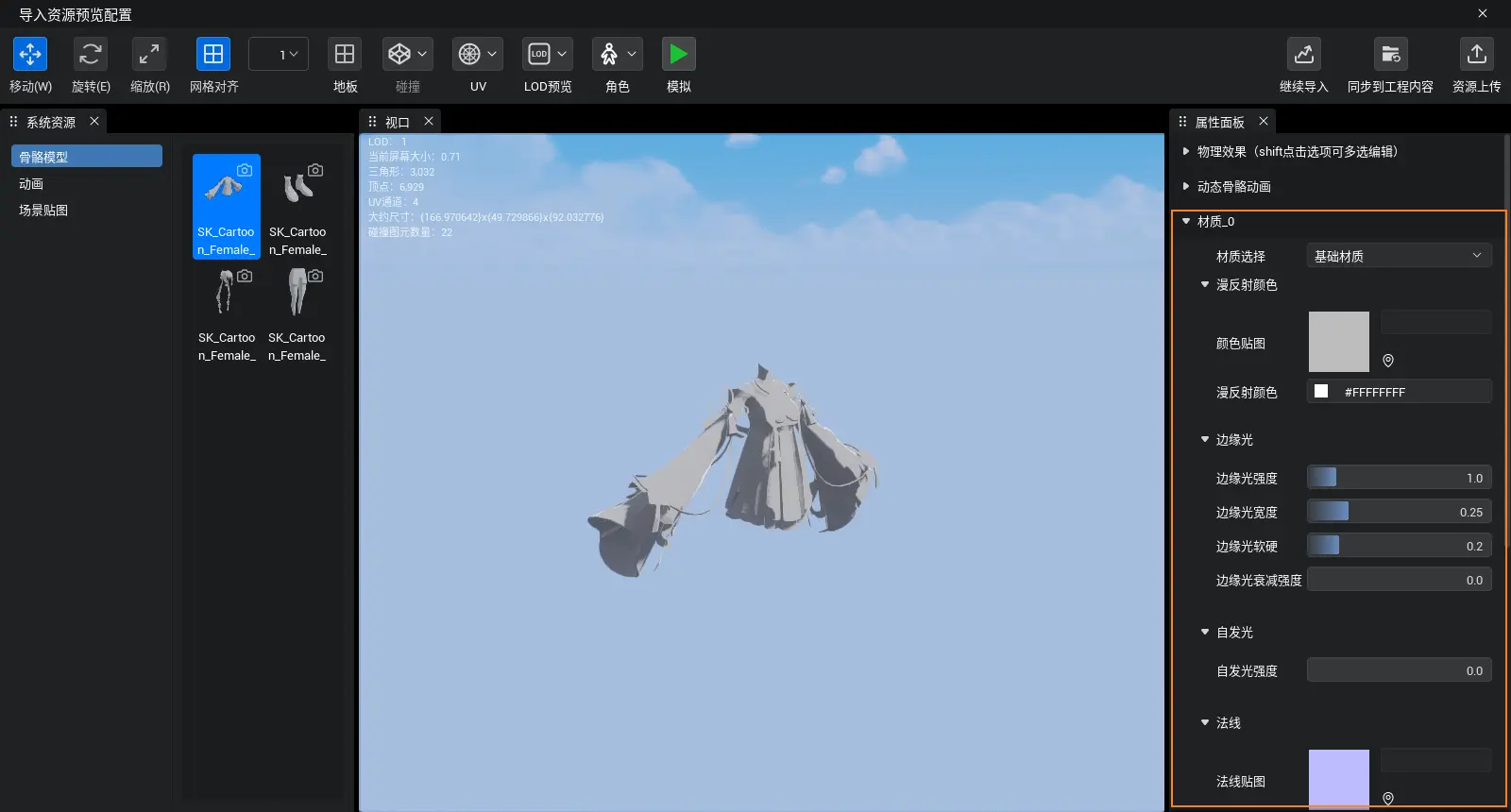Adjust the 边缘光衰减强度 slider
1511x812 pixels.
coord(1400,580)
